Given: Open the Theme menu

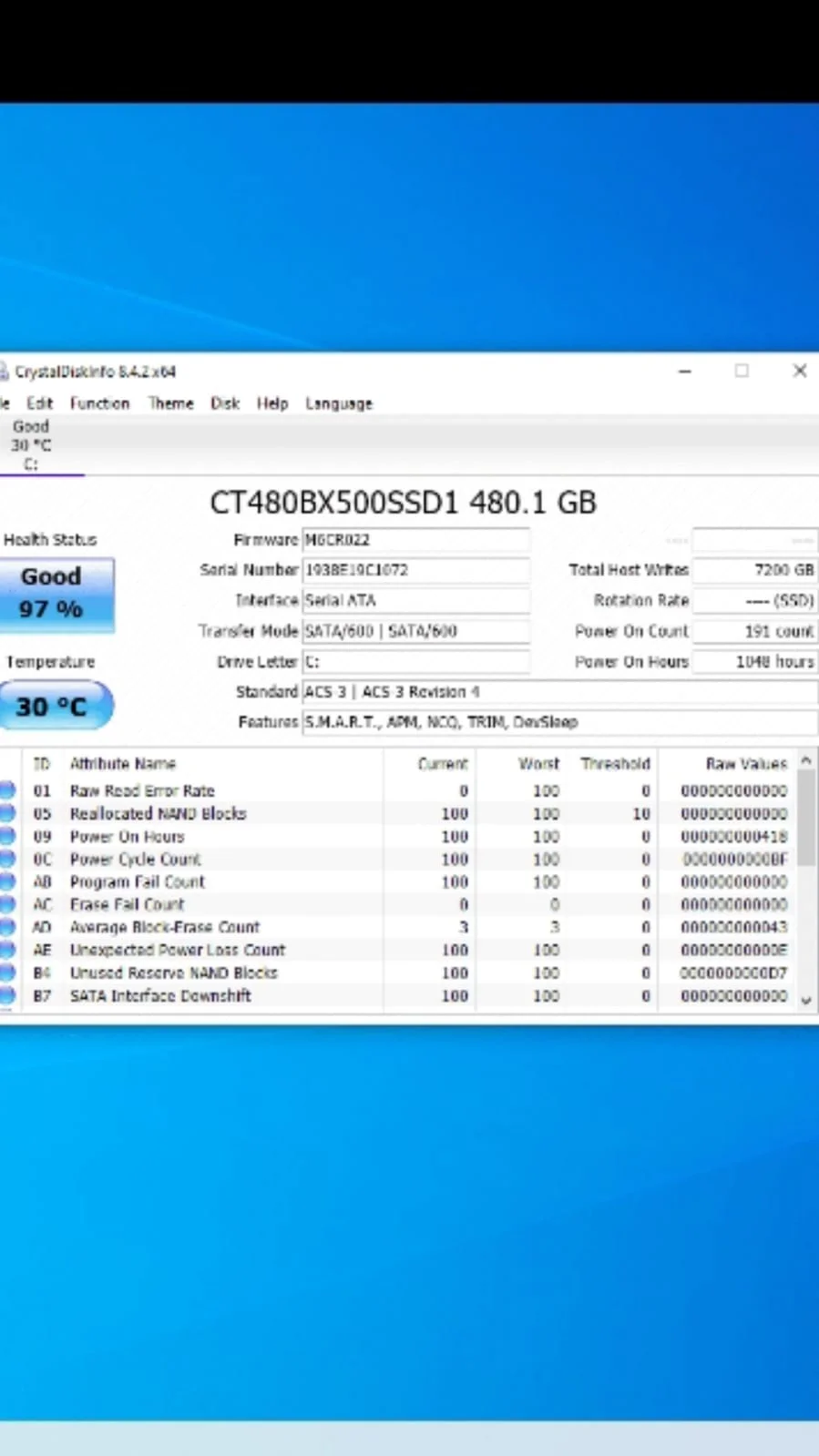Looking at the screenshot, I should coord(171,403).
